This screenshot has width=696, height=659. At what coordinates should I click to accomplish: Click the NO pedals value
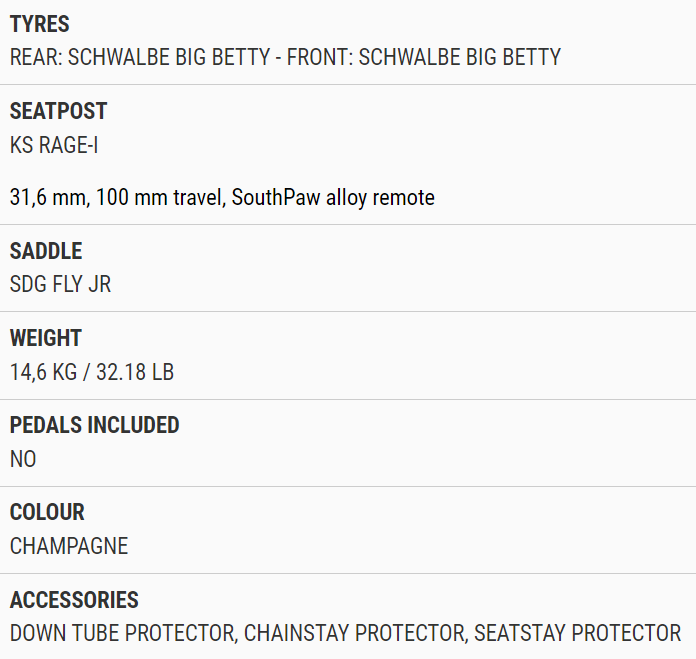(23, 459)
